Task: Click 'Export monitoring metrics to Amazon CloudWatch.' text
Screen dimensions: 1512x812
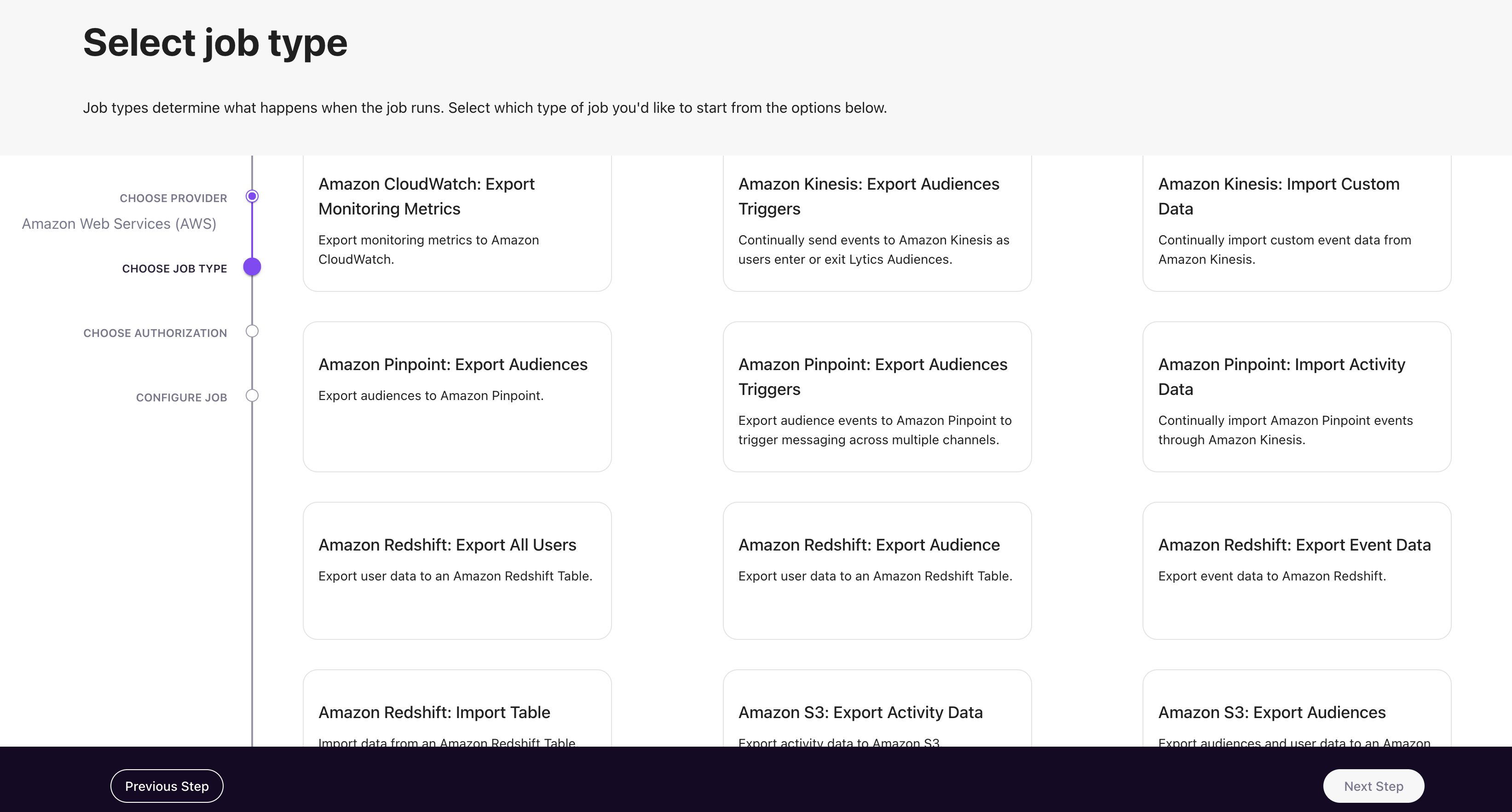Action: coord(428,249)
